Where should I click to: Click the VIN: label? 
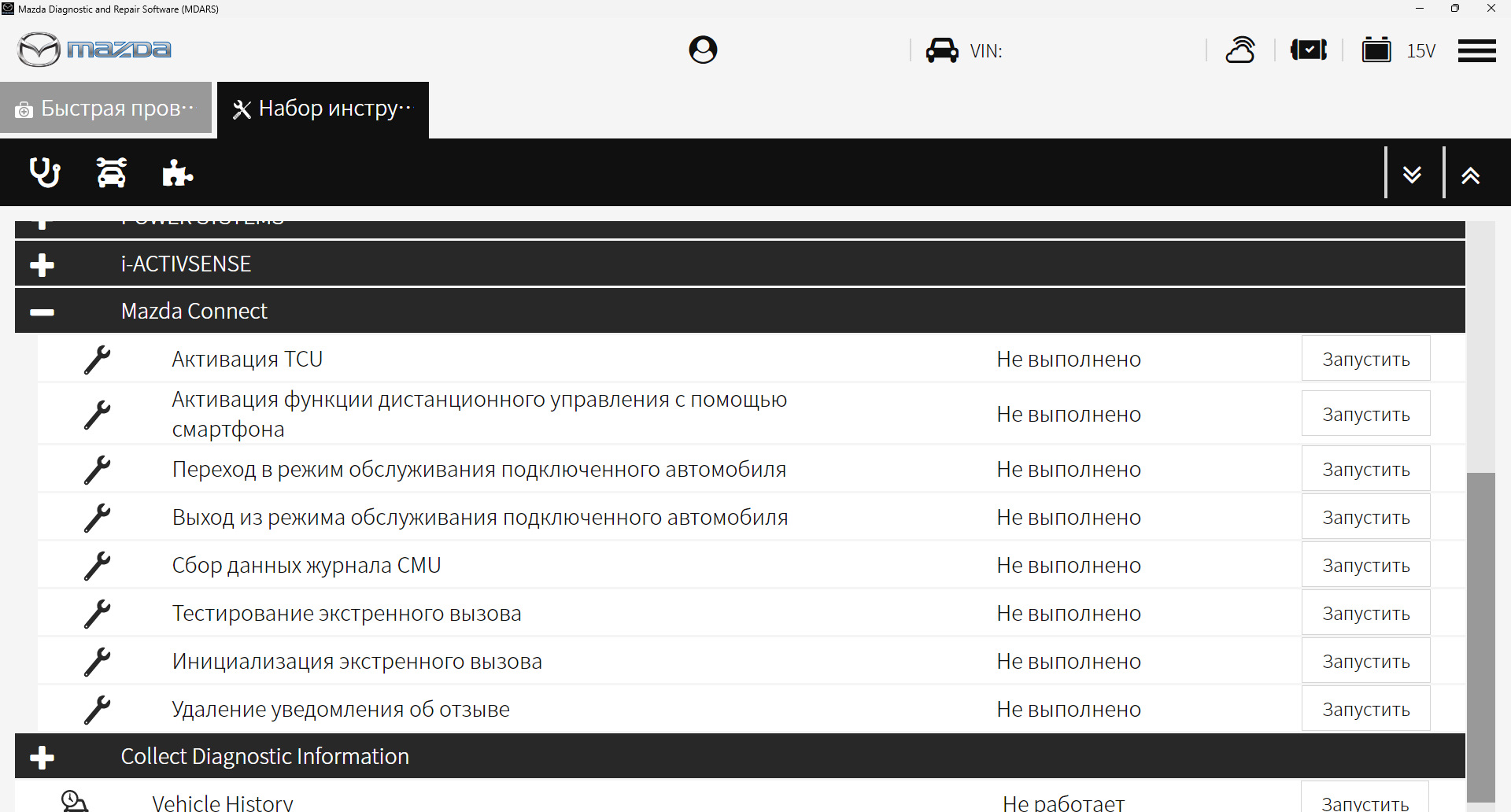click(x=986, y=51)
